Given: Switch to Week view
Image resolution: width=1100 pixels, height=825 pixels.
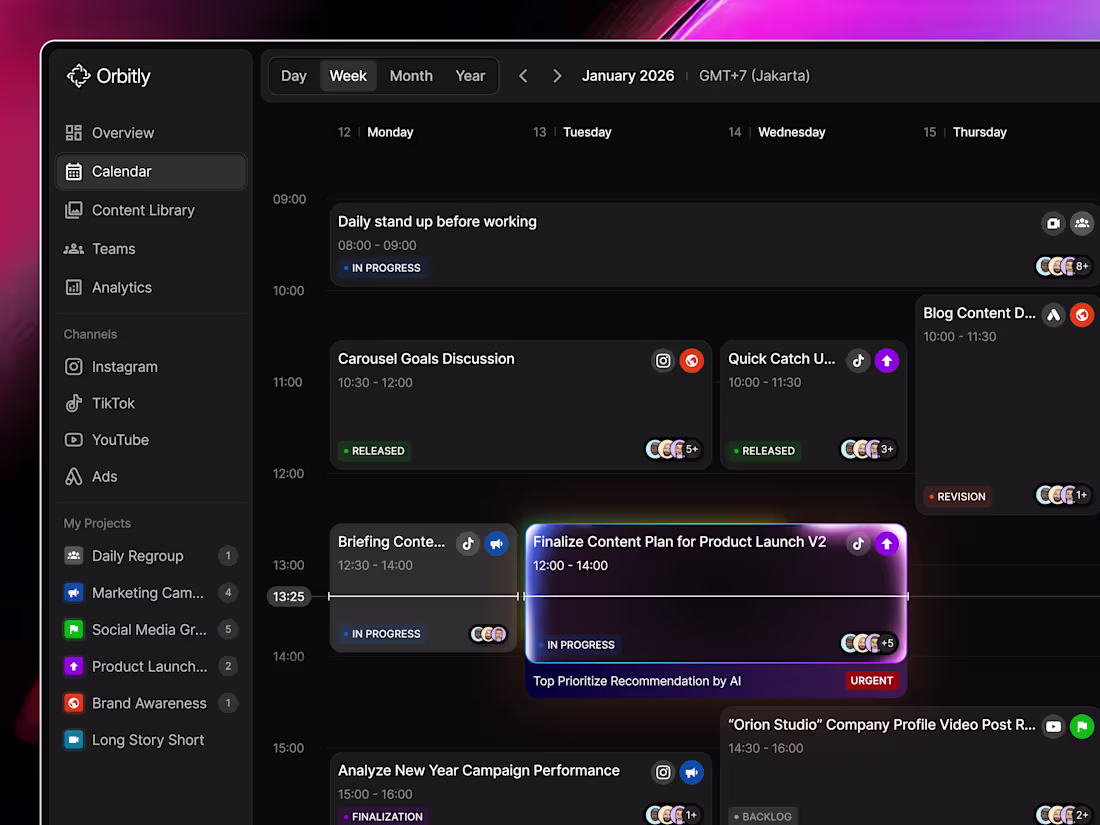Looking at the screenshot, I should (348, 76).
